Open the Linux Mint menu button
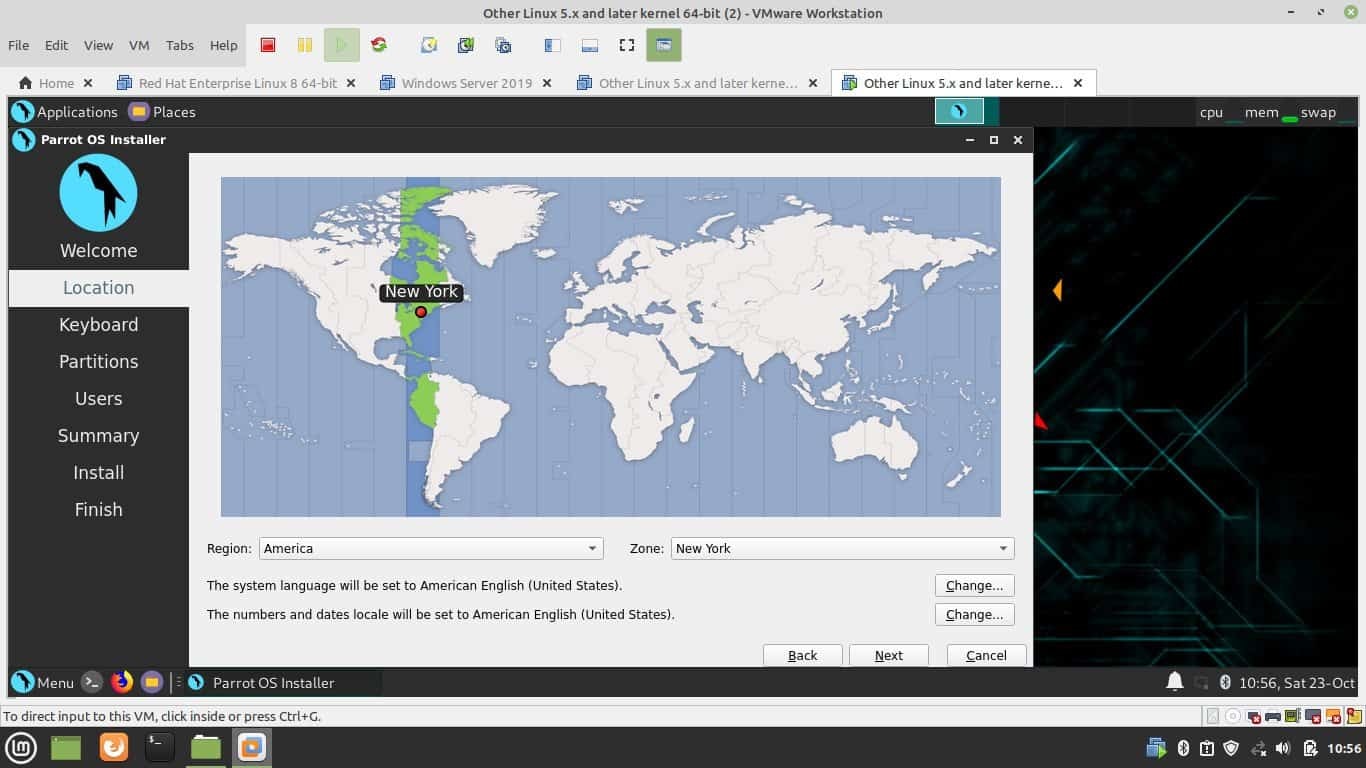This screenshot has height=768, width=1366. point(21,747)
